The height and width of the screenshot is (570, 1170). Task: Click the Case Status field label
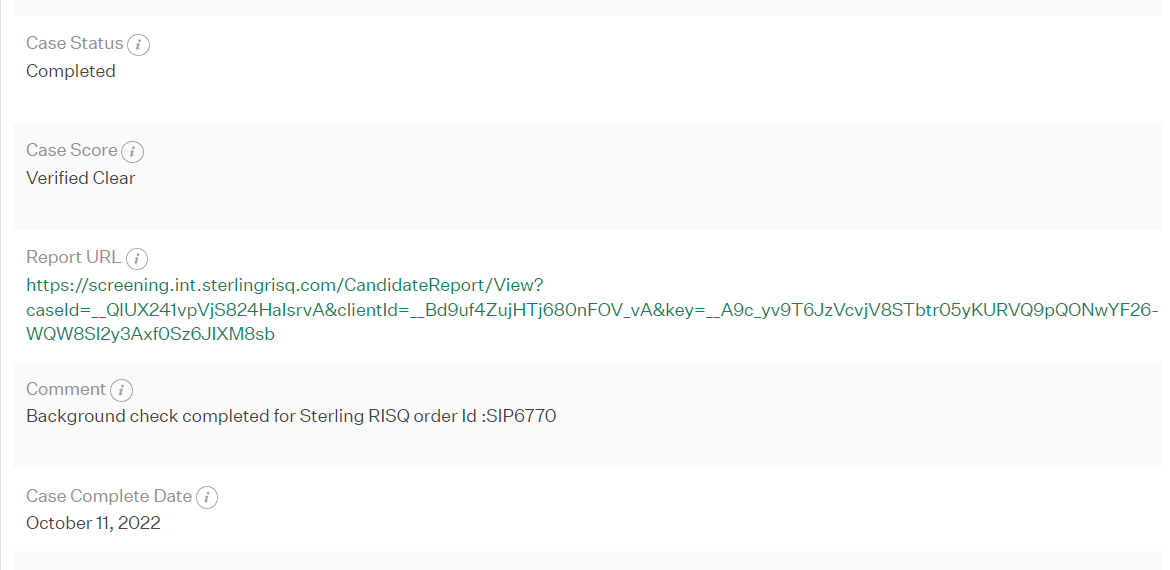[x=75, y=43]
